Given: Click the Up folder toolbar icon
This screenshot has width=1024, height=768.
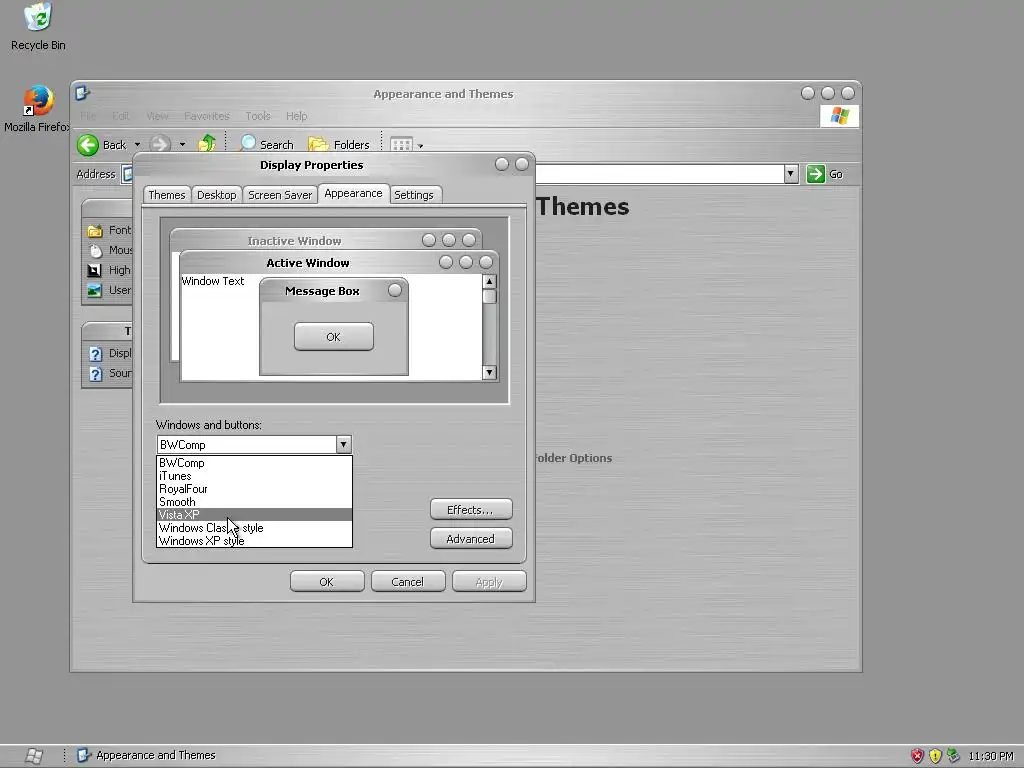Looking at the screenshot, I should 206,143.
